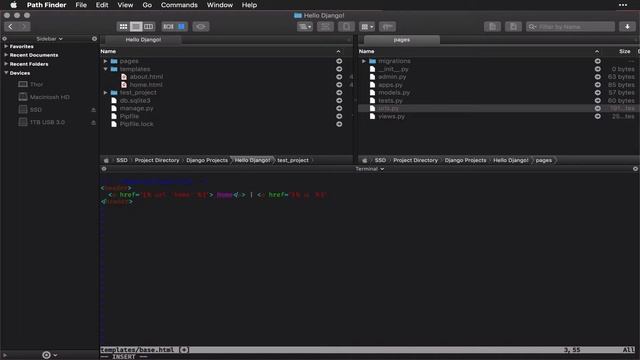640x360 pixels.
Task: Open the sort options dropdown in toolbar
Action: 305,27
